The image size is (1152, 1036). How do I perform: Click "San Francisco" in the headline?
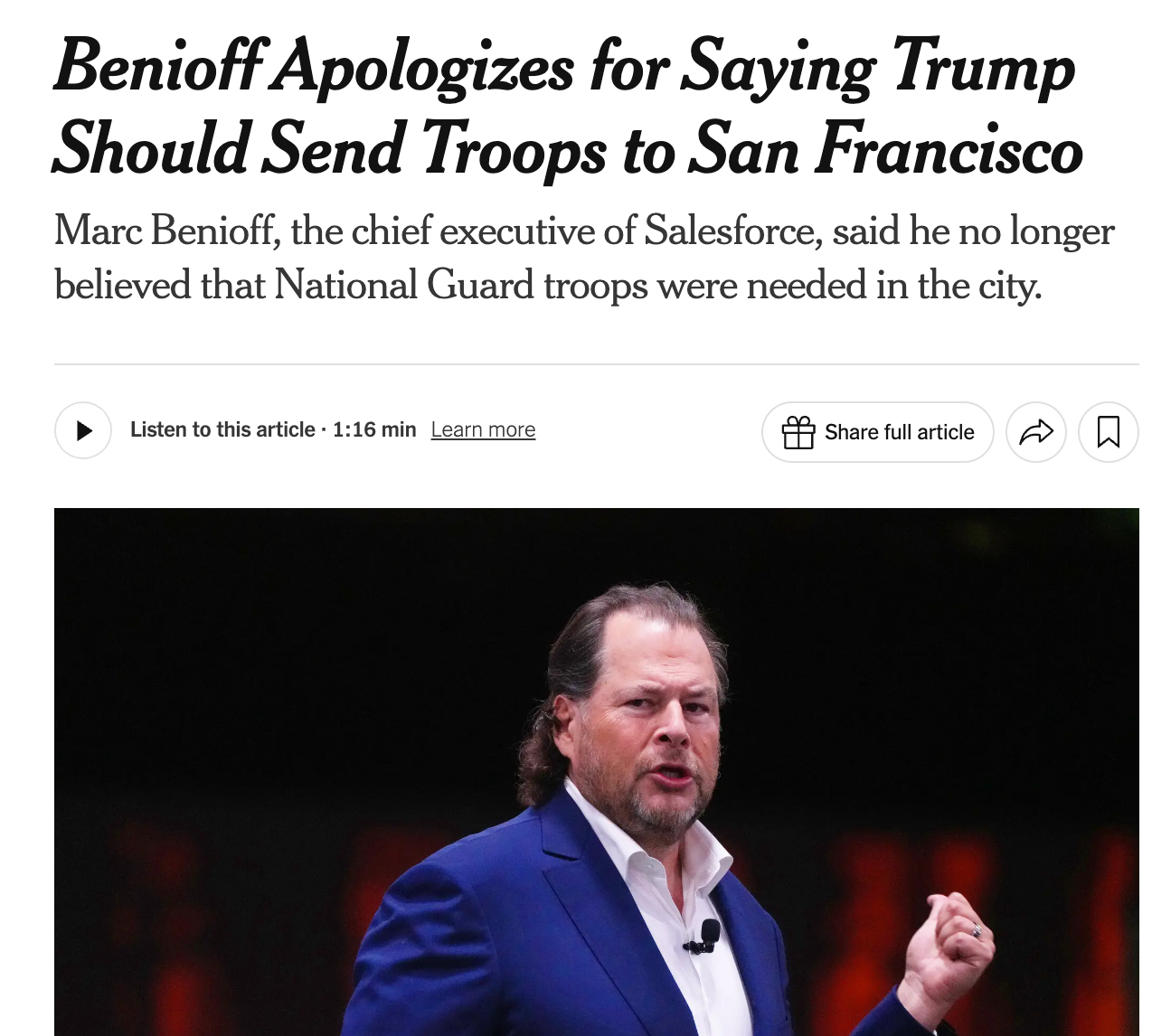885,149
